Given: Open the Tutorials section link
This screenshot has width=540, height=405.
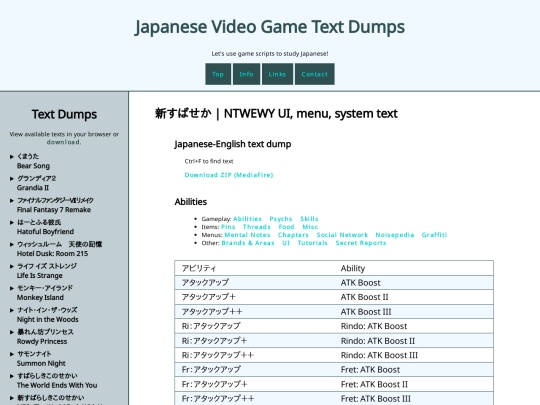Looking at the screenshot, I should click(313, 243).
